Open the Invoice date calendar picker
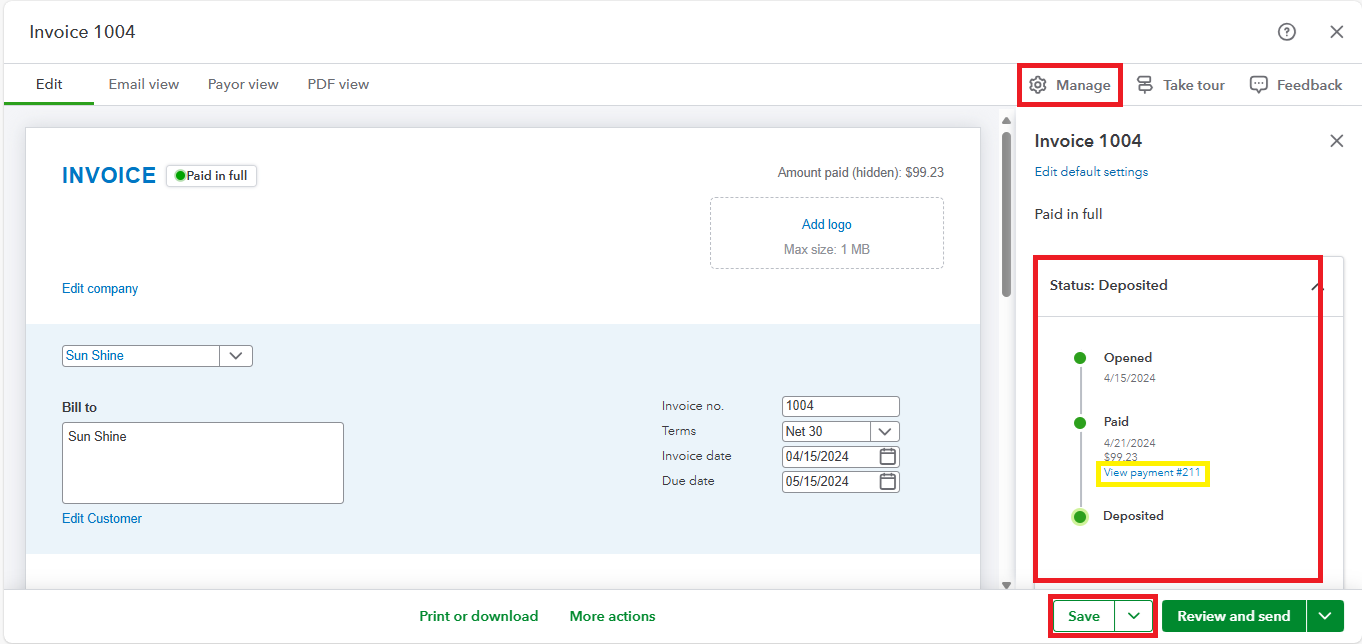 pos(887,456)
